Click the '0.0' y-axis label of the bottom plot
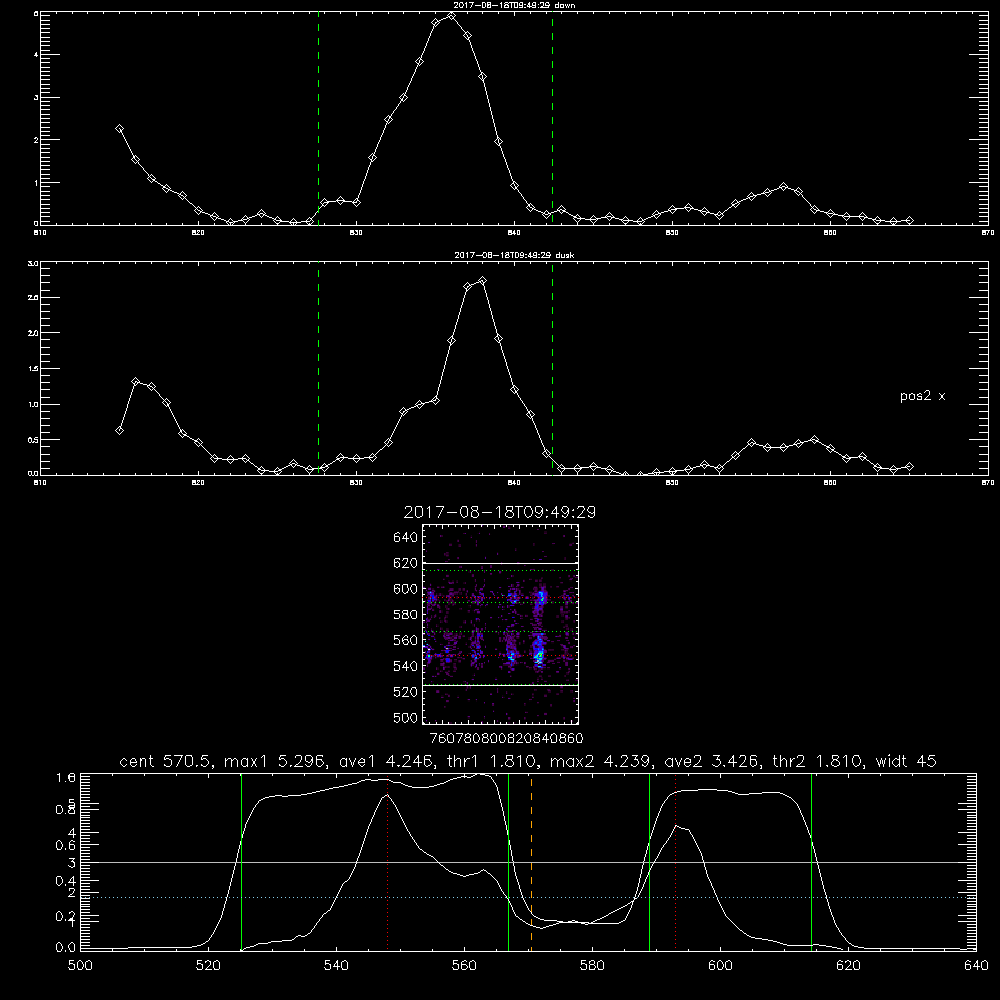 (66, 948)
